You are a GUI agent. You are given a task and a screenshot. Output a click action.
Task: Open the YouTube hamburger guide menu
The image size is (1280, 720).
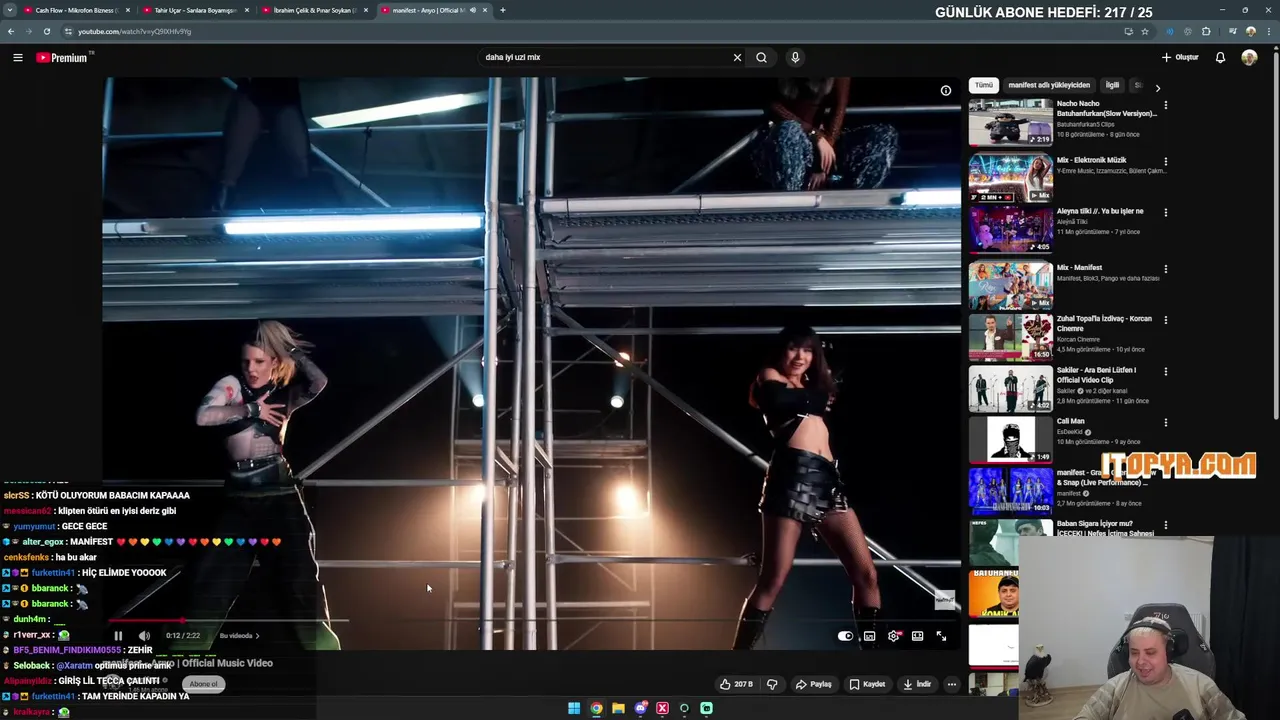(18, 58)
